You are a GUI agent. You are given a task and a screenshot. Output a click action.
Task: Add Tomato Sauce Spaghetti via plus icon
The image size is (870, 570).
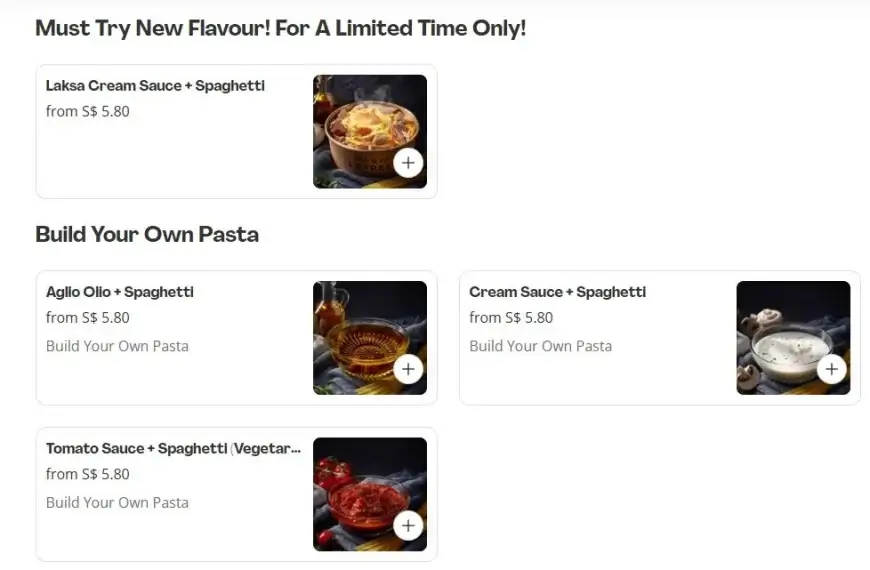tap(408, 525)
